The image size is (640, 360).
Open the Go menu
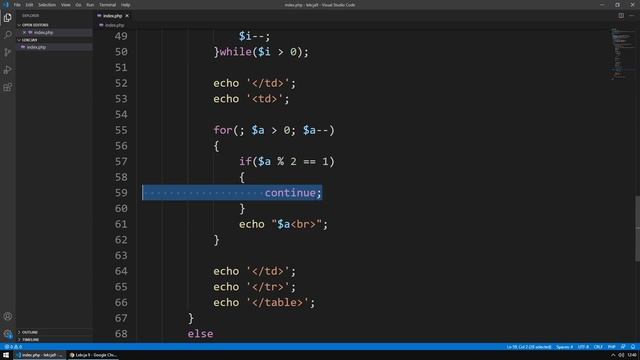tap(78, 5)
